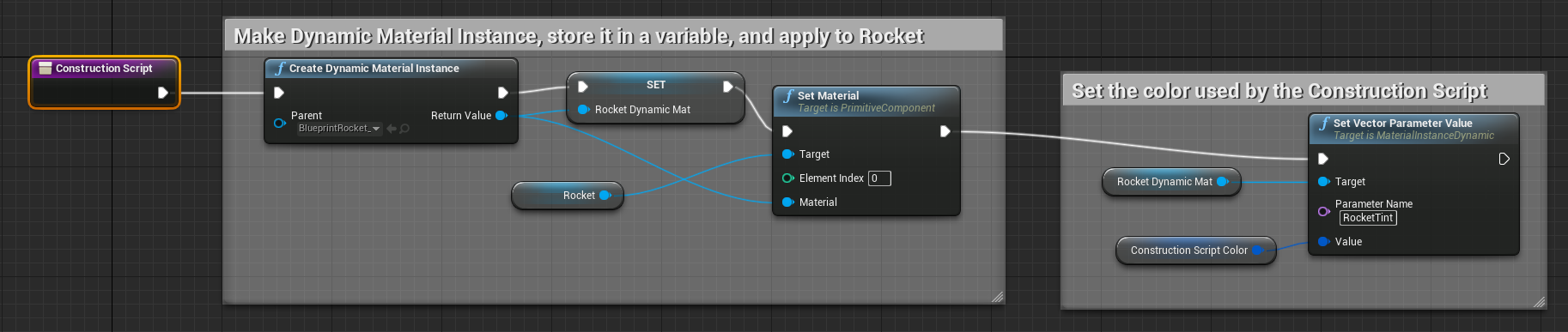The height and width of the screenshot is (332, 1568).
Task: Click the RocketTint parameter name field
Action: 1368,218
